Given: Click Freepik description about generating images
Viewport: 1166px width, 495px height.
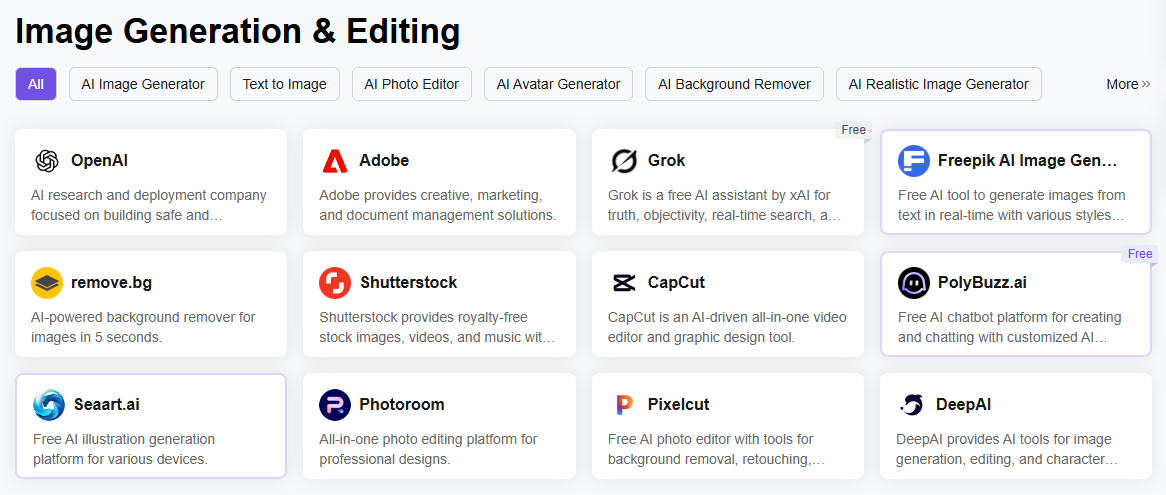Looking at the screenshot, I should pos(1011,206).
